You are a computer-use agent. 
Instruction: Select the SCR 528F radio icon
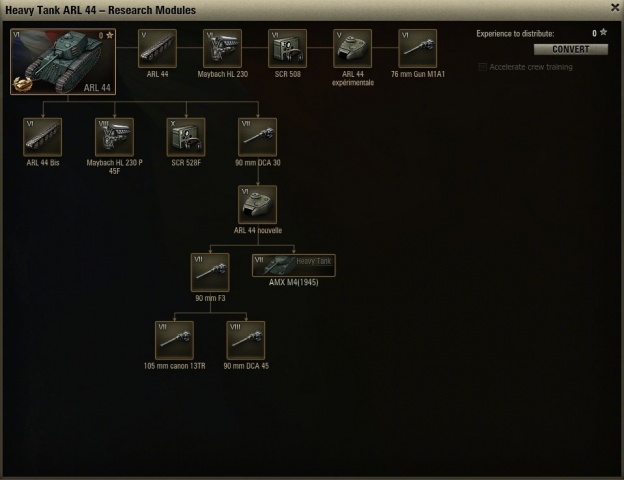pyautogui.click(x=186, y=137)
